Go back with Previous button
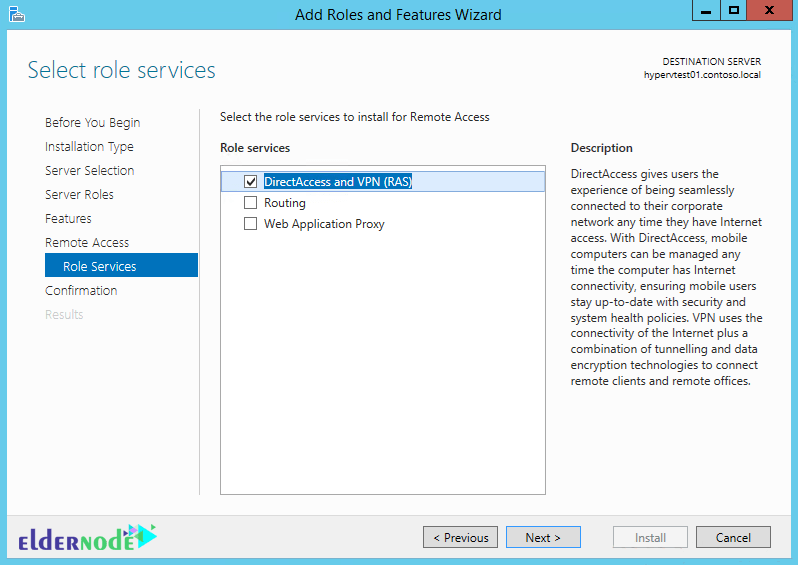Viewport: 798px width, 565px height. tap(461, 538)
